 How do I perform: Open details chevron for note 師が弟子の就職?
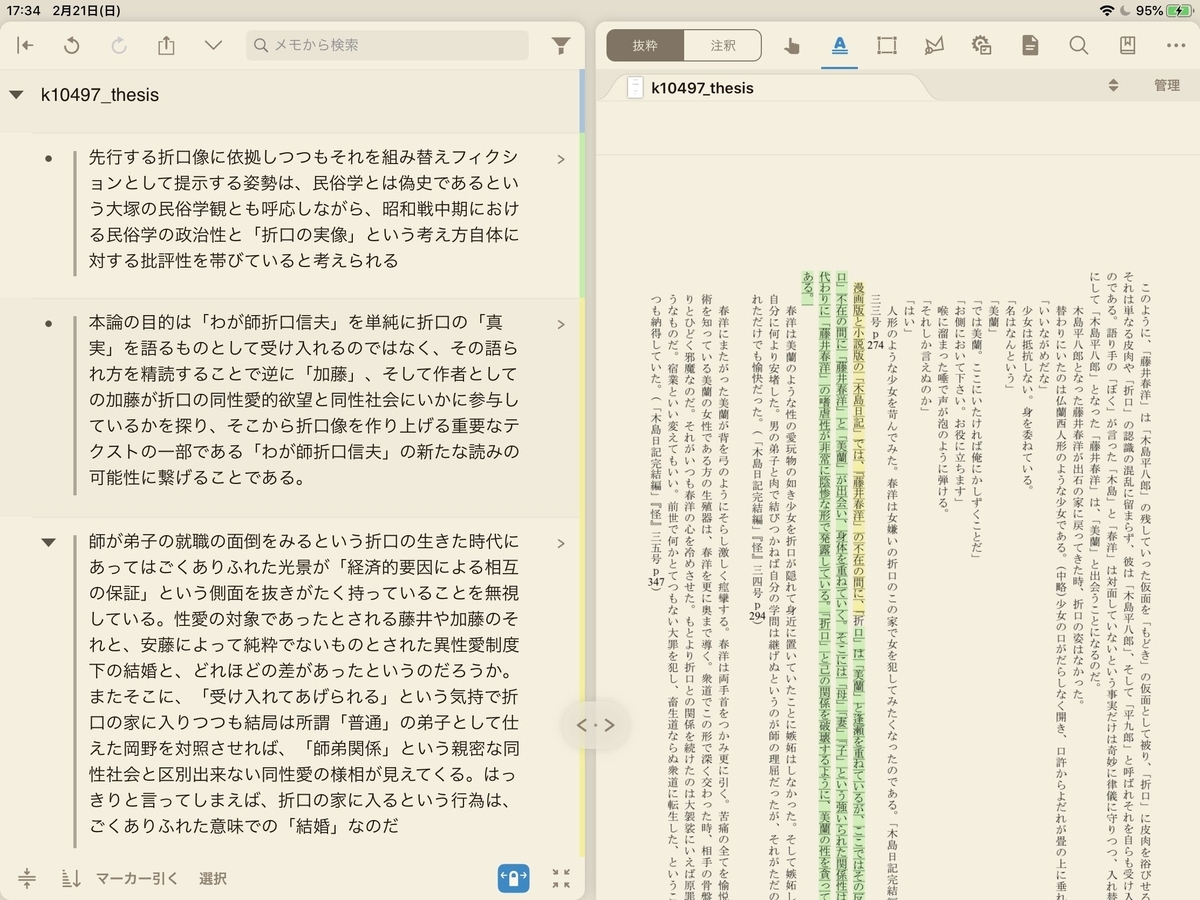[561, 543]
